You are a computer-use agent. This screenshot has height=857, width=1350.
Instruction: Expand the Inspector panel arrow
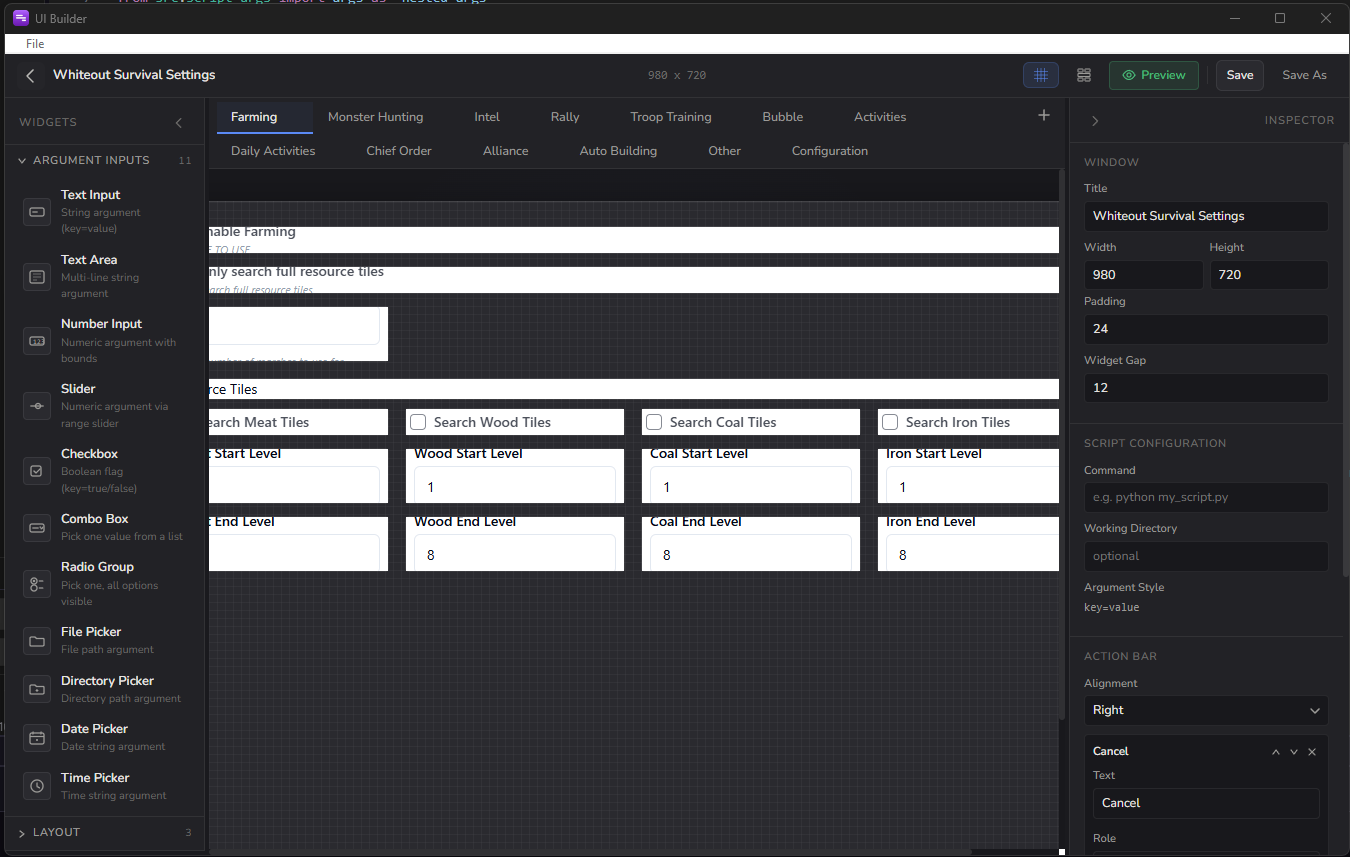click(x=1095, y=121)
